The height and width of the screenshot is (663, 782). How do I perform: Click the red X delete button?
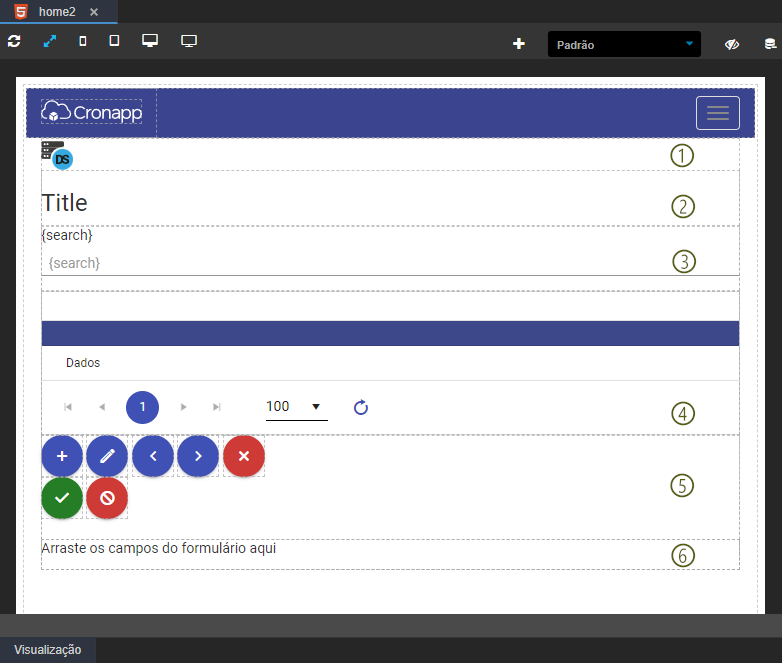pyautogui.click(x=244, y=456)
